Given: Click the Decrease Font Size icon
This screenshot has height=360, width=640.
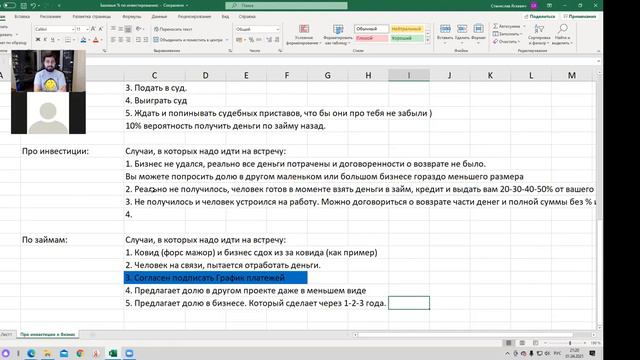Looking at the screenshot, I should point(100,29).
